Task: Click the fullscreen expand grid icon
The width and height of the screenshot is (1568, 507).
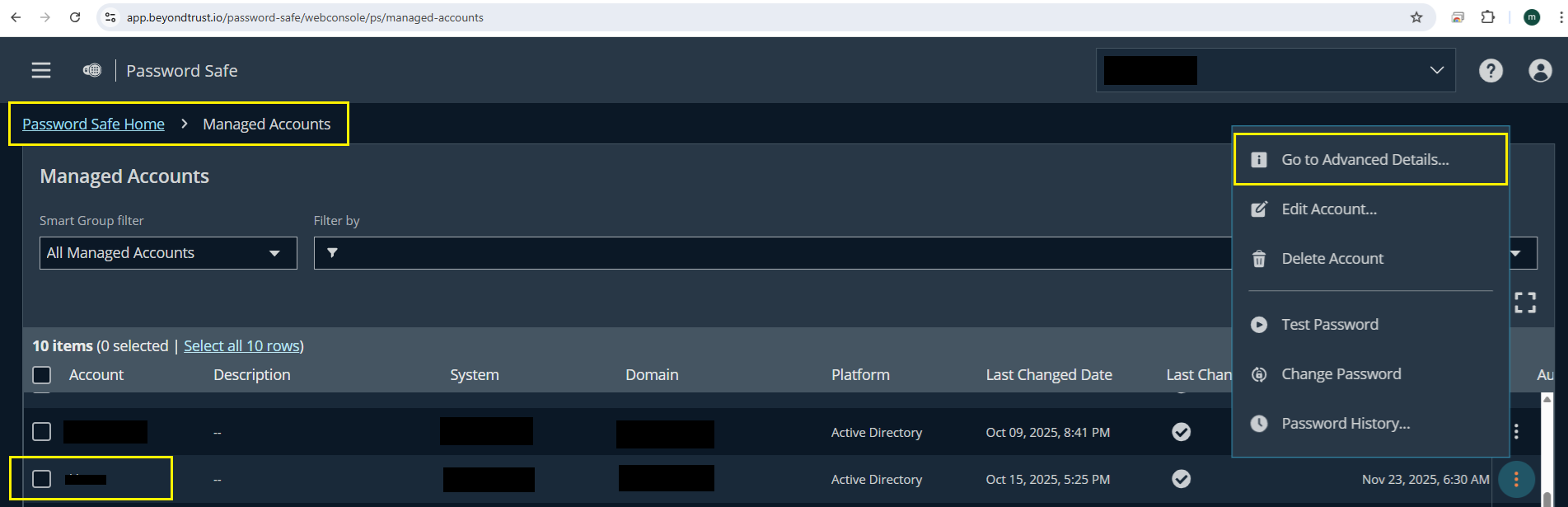Action: 1524,303
